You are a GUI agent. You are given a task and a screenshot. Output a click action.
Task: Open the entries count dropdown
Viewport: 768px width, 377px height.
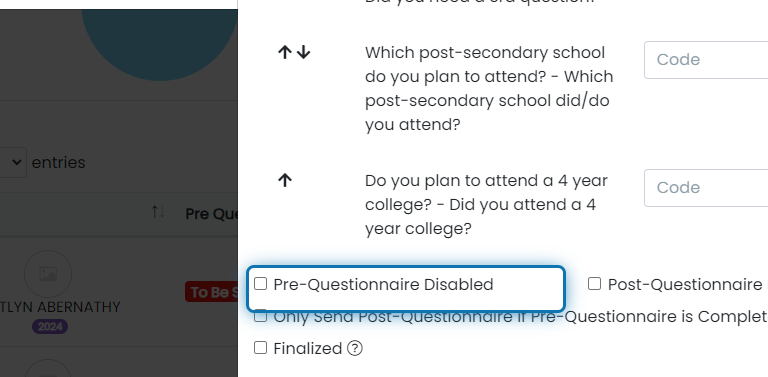click(13, 162)
